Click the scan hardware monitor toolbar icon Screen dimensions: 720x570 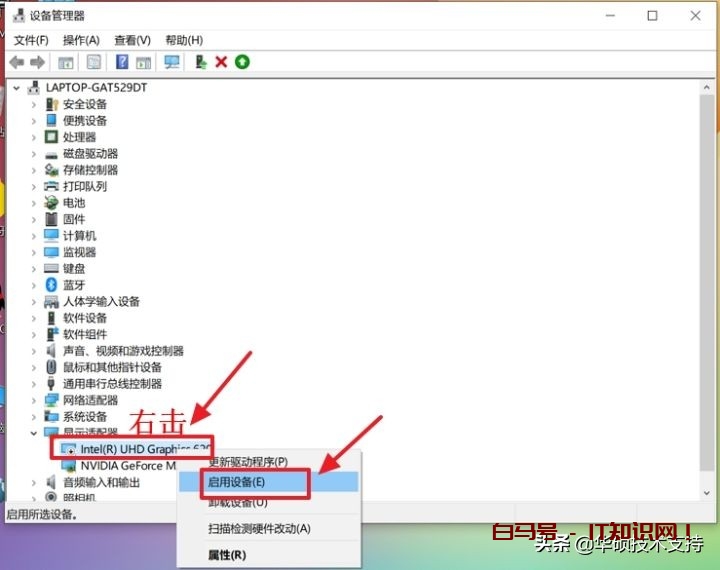coord(172,62)
